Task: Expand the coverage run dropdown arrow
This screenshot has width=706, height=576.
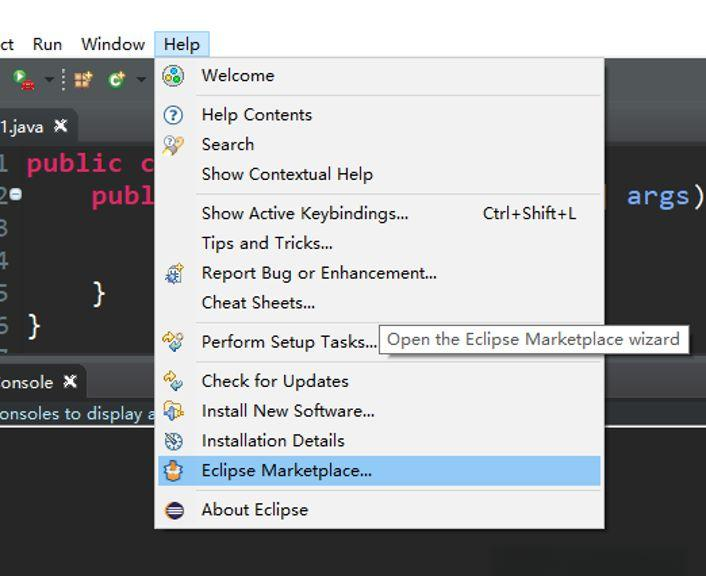Action: click(49, 80)
